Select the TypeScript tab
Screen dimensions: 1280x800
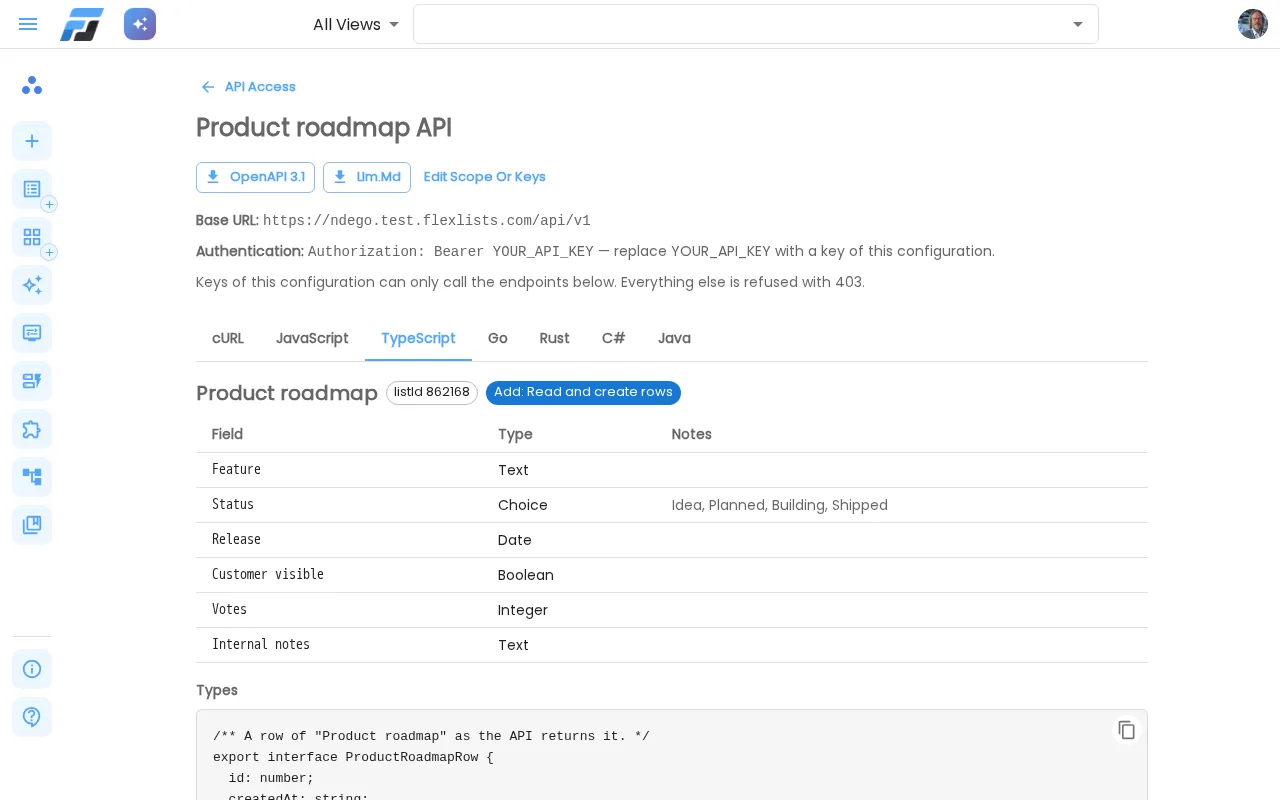[418, 338]
